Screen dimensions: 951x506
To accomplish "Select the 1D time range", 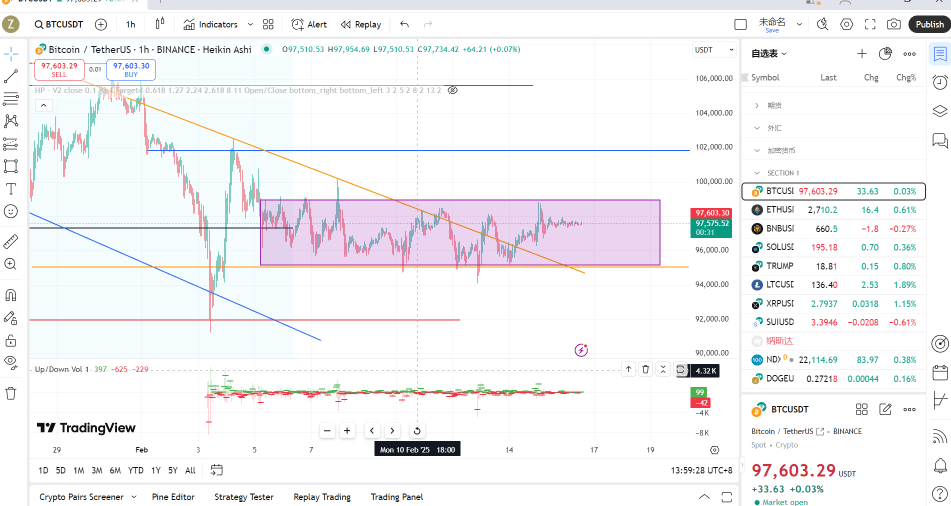I will tap(43, 470).
